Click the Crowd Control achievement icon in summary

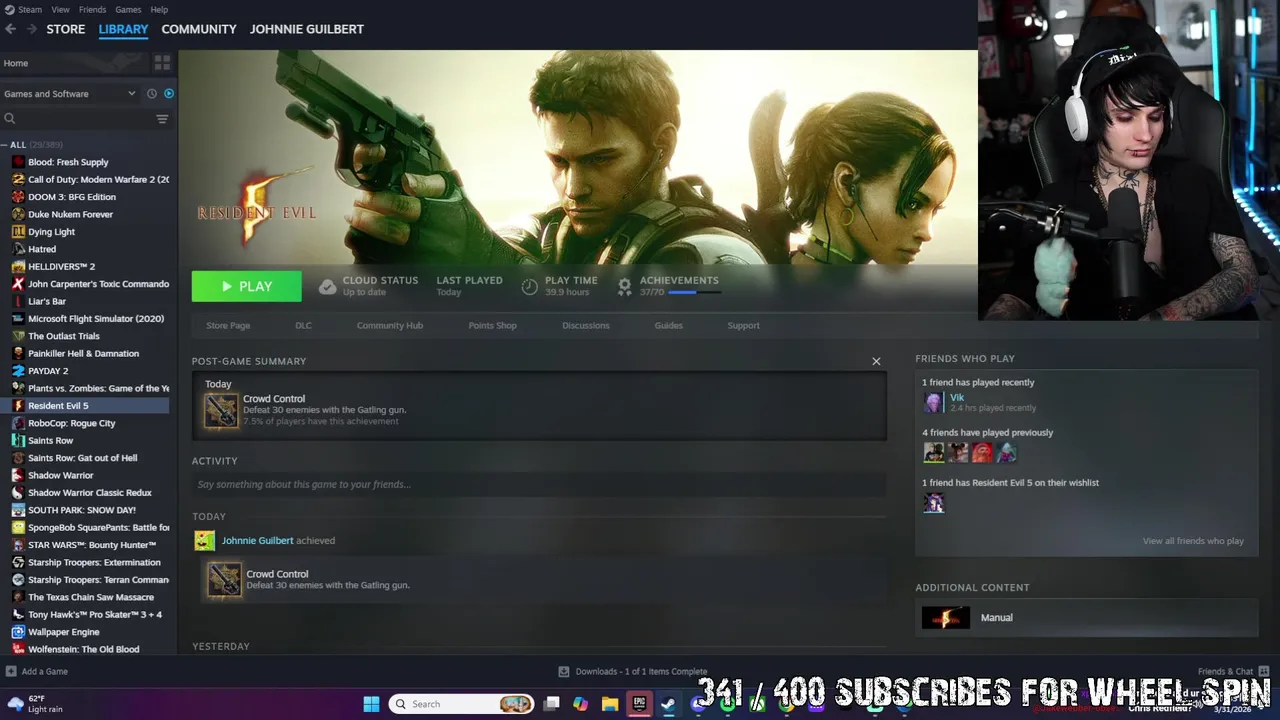(x=221, y=409)
